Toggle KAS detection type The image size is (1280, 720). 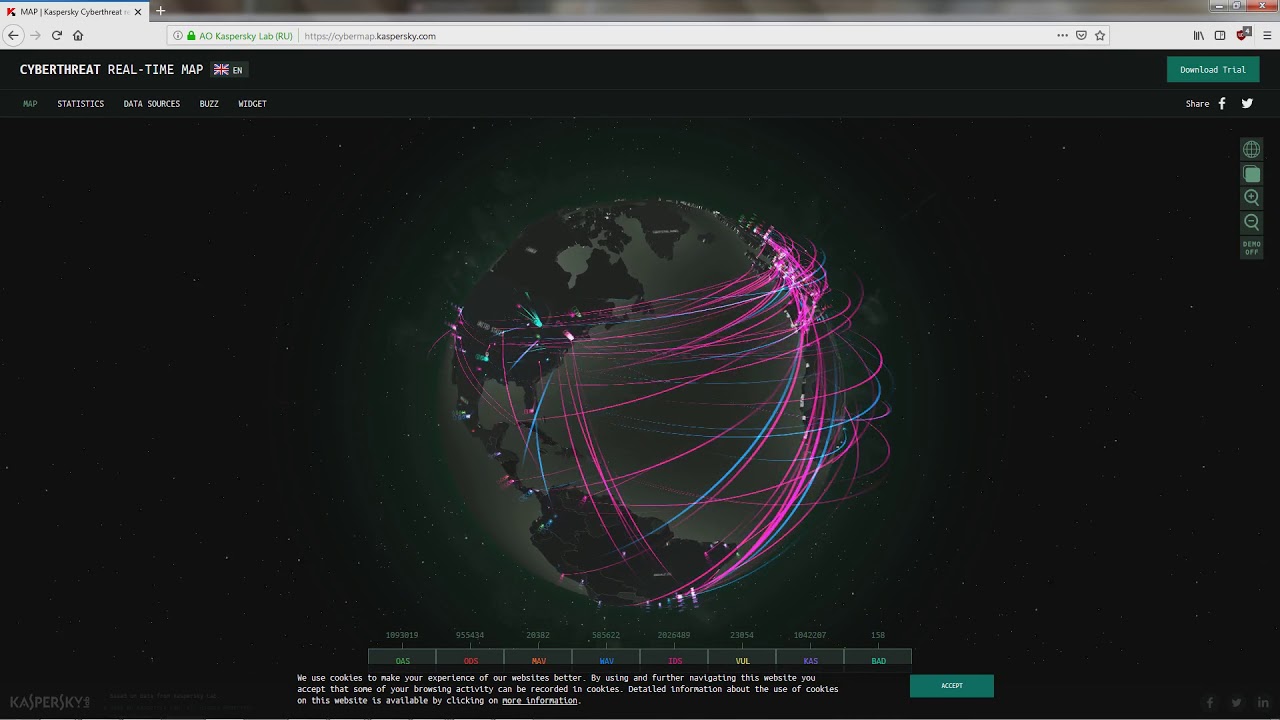810,660
